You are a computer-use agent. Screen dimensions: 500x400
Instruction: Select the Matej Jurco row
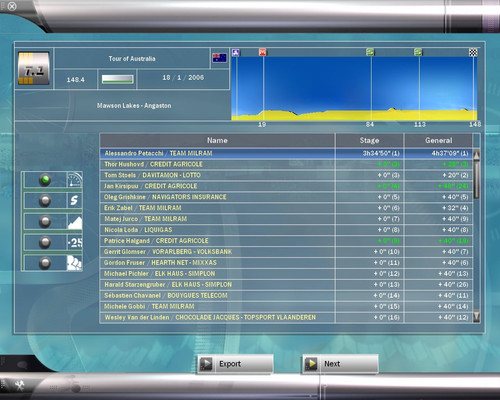(x=286, y=219)
